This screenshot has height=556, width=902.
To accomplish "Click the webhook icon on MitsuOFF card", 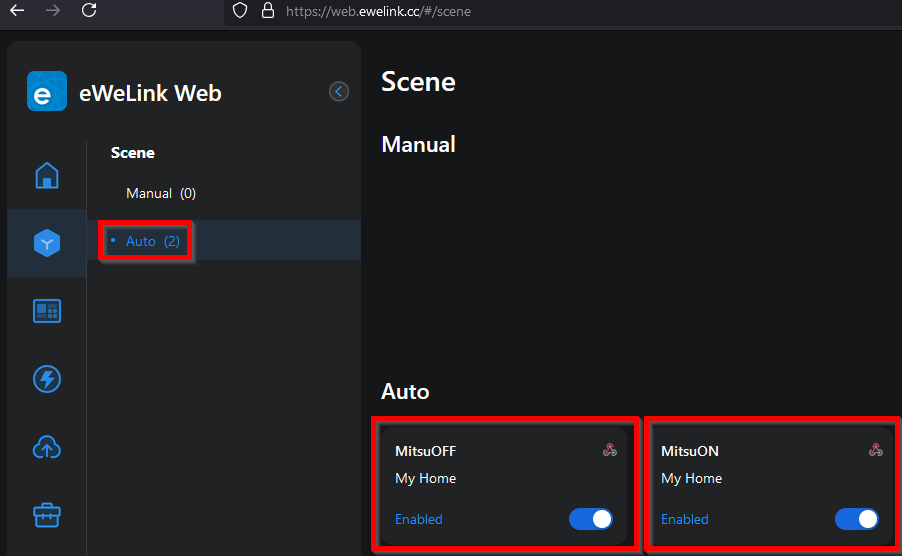I will point(610,450).
